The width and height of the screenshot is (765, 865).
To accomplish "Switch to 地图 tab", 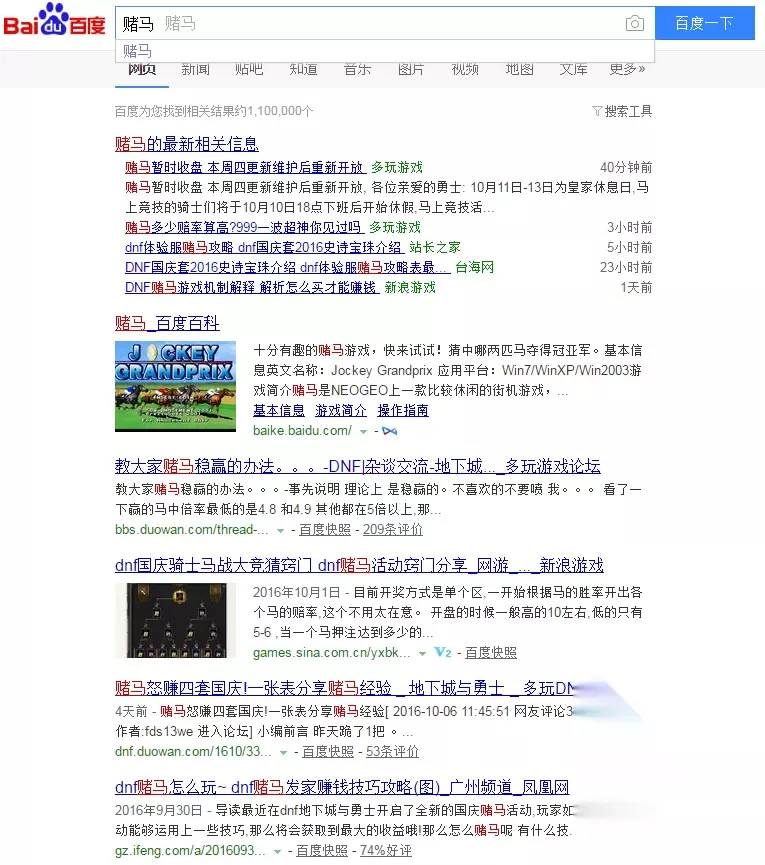I will [x=519, y=70].
